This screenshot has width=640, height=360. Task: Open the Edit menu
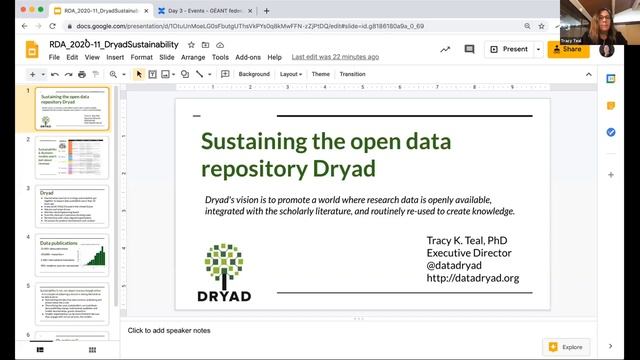pos(72,57)
